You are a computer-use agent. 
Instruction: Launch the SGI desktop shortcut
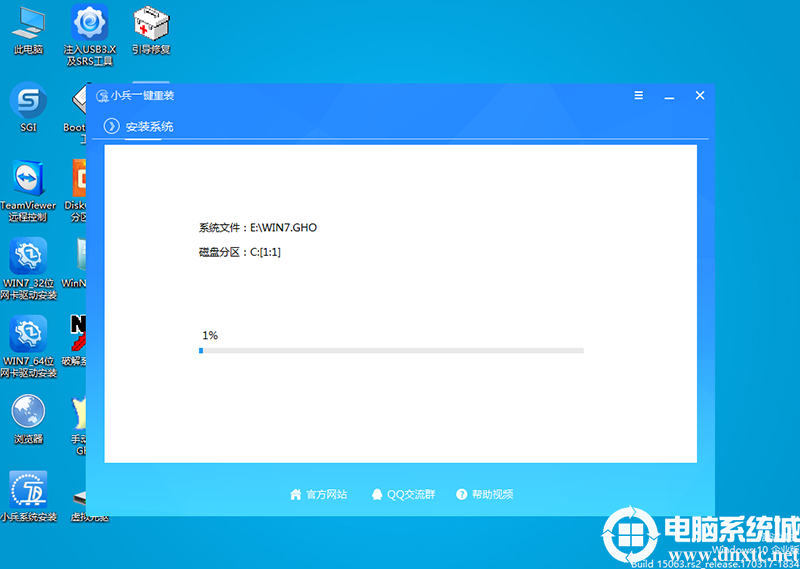[x=28, y=101]
